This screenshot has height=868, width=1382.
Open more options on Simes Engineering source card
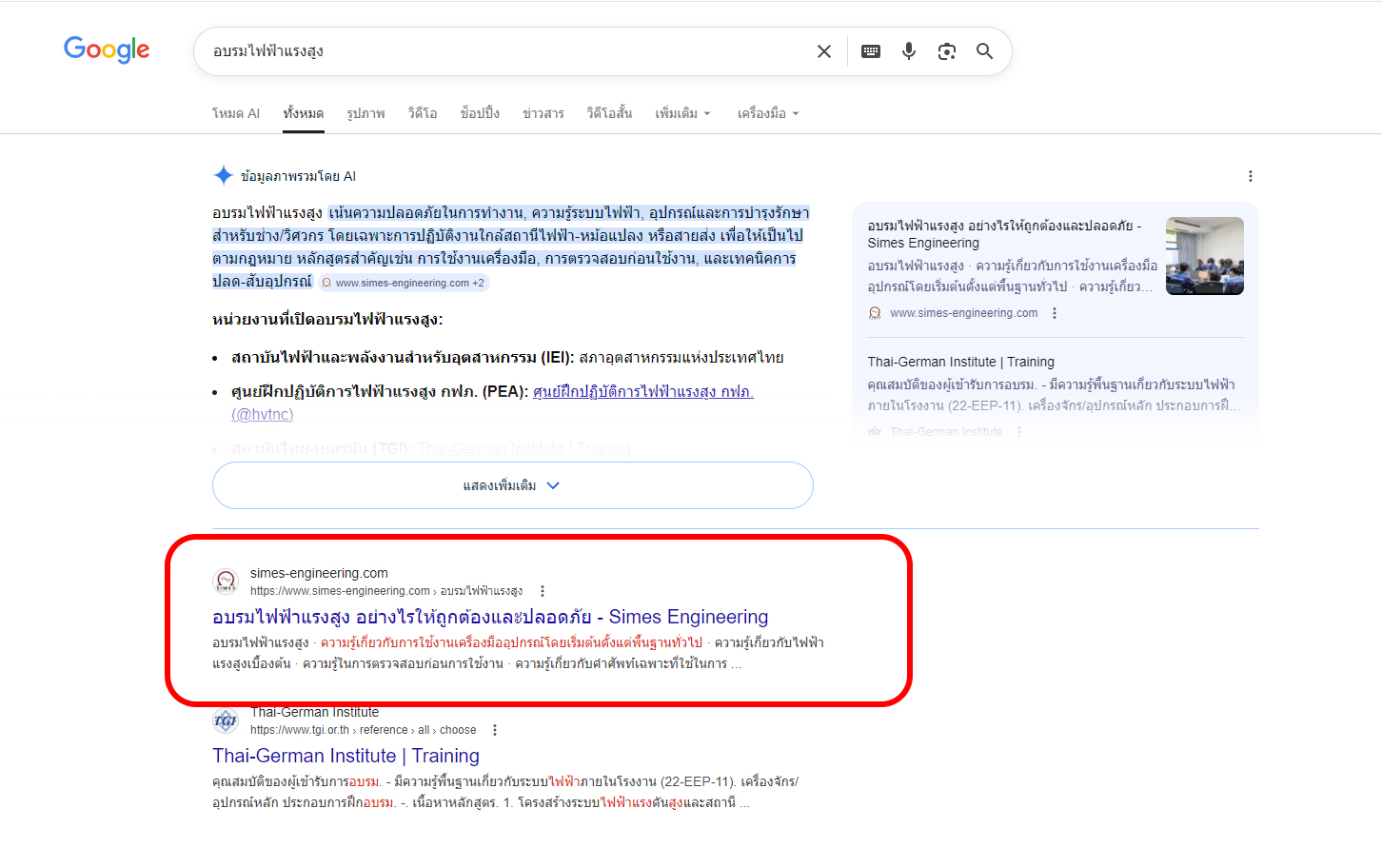tap(1055, 313)
